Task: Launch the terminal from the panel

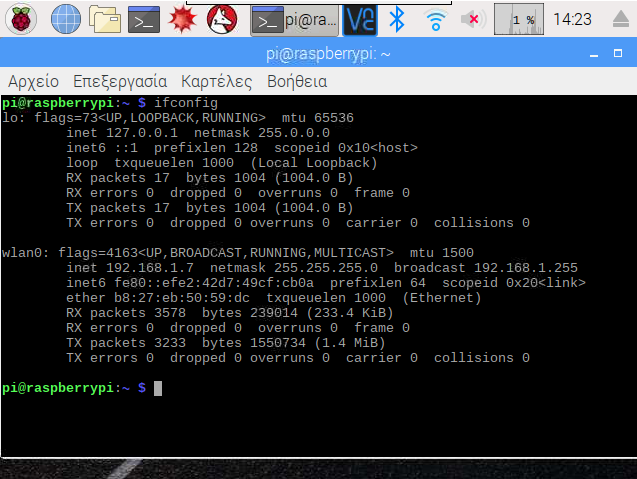Action: [144, 19]
